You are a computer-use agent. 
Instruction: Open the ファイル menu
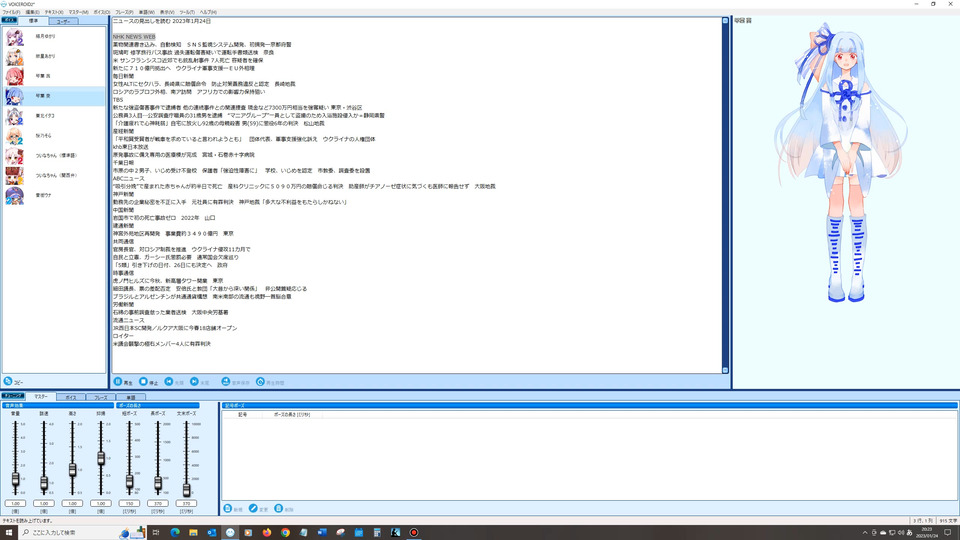tap(11, 12)
